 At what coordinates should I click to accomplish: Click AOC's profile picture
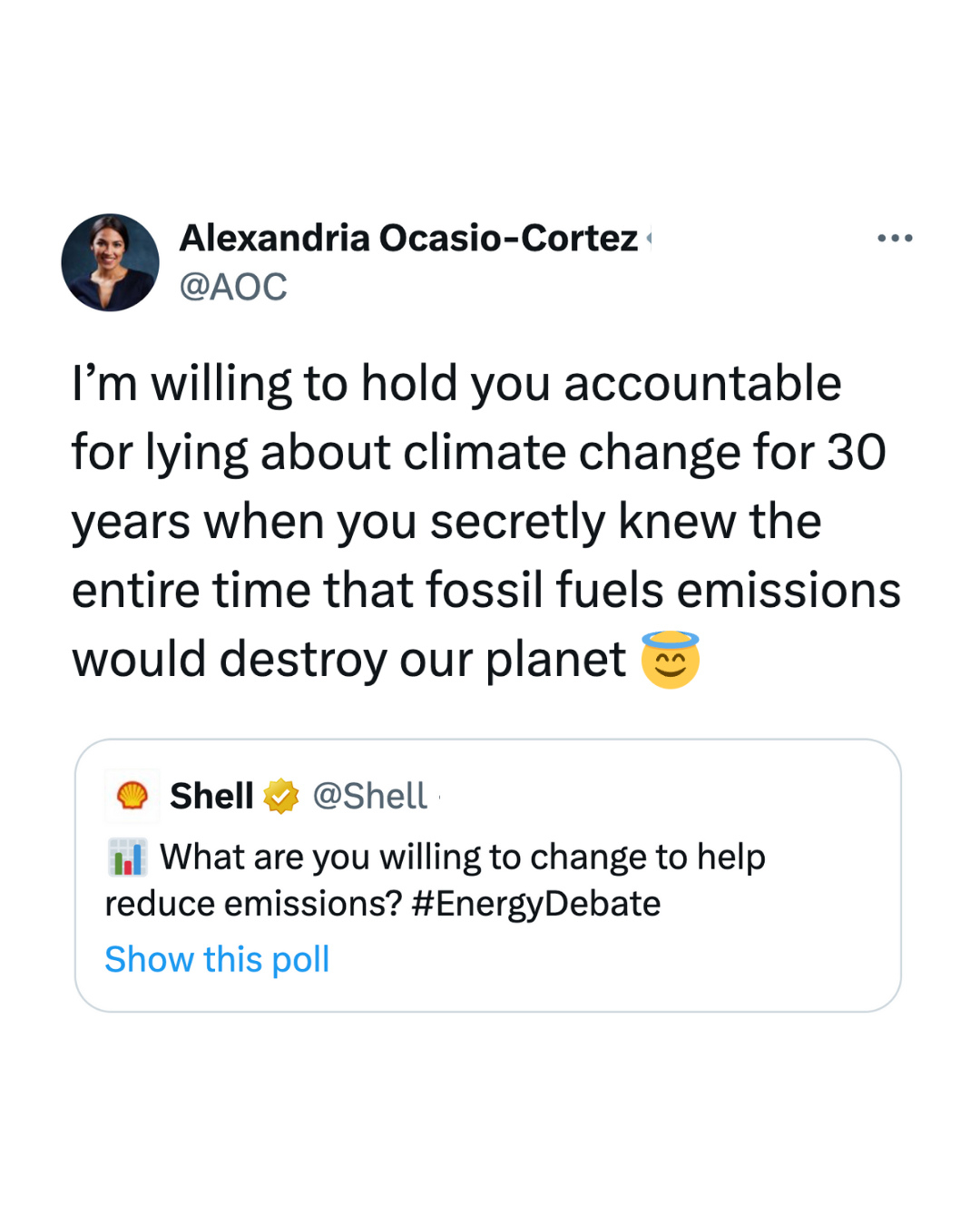[x=111, y=263]
